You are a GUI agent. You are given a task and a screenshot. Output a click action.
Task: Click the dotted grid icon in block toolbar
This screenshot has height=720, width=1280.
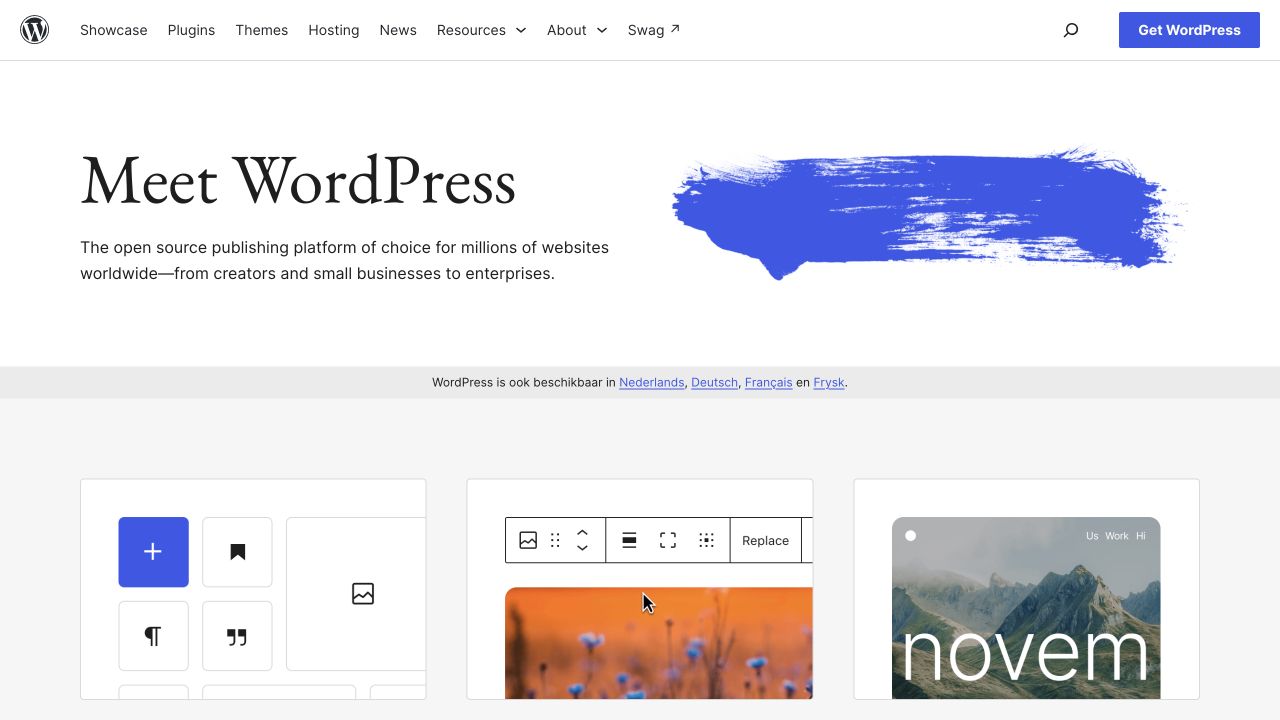pyautogui.click(x=706, y=541)
